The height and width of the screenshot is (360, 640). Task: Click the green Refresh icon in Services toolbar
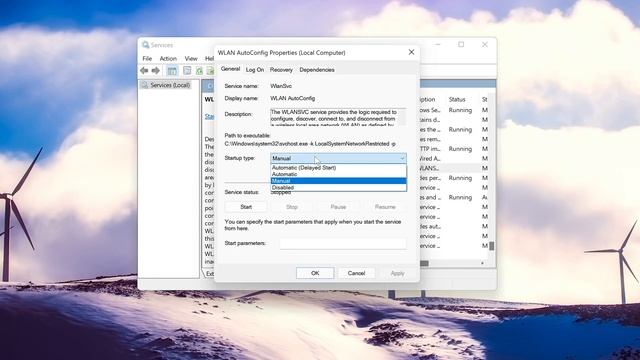pos(199,71)
